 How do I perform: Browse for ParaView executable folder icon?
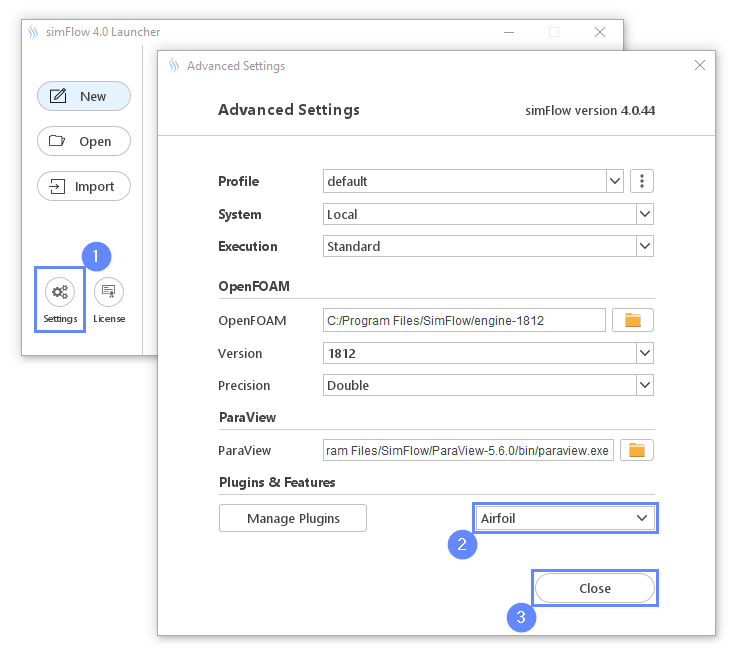click(636, 450)
